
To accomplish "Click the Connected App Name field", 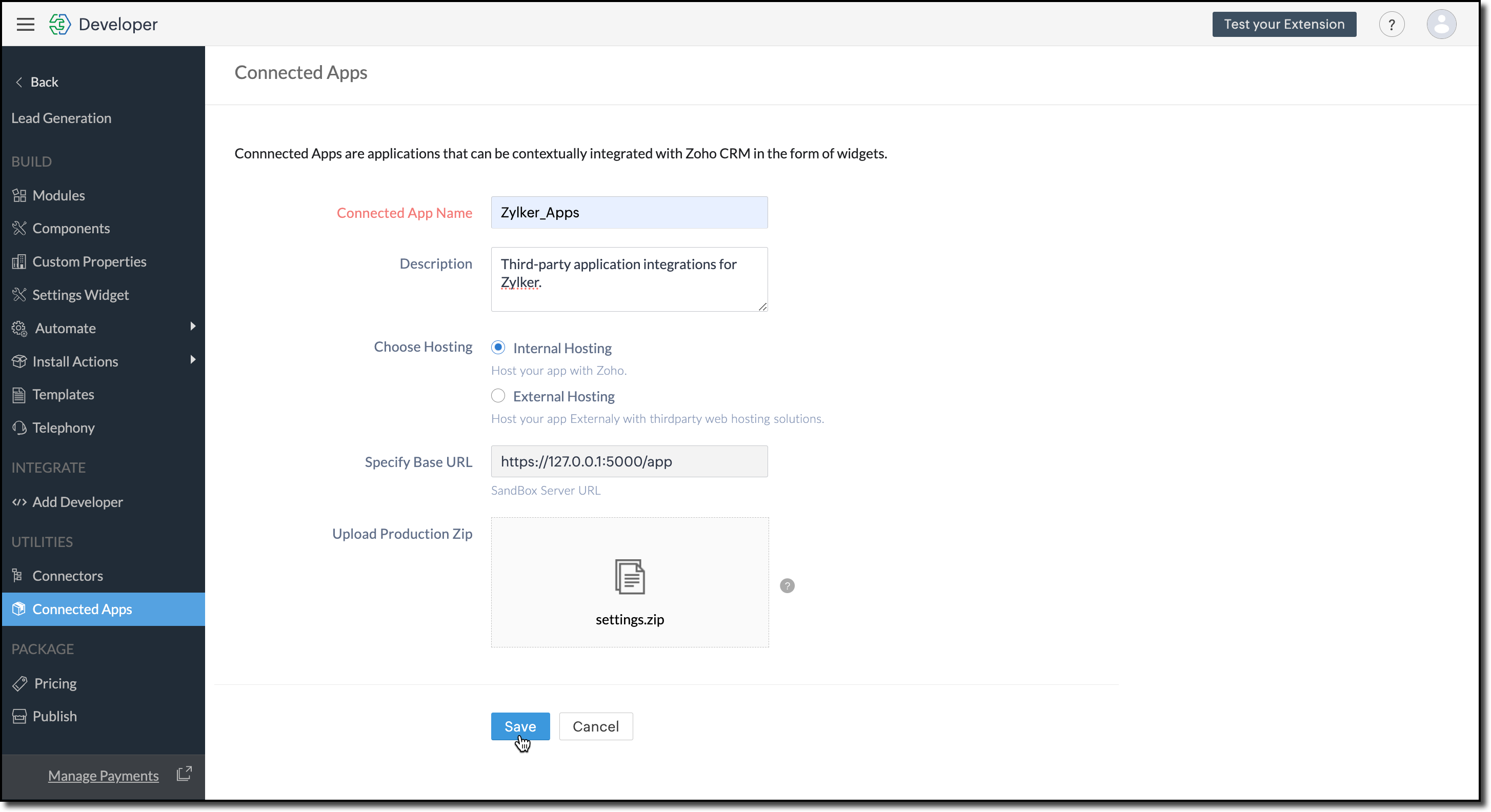I will [629, 212].
